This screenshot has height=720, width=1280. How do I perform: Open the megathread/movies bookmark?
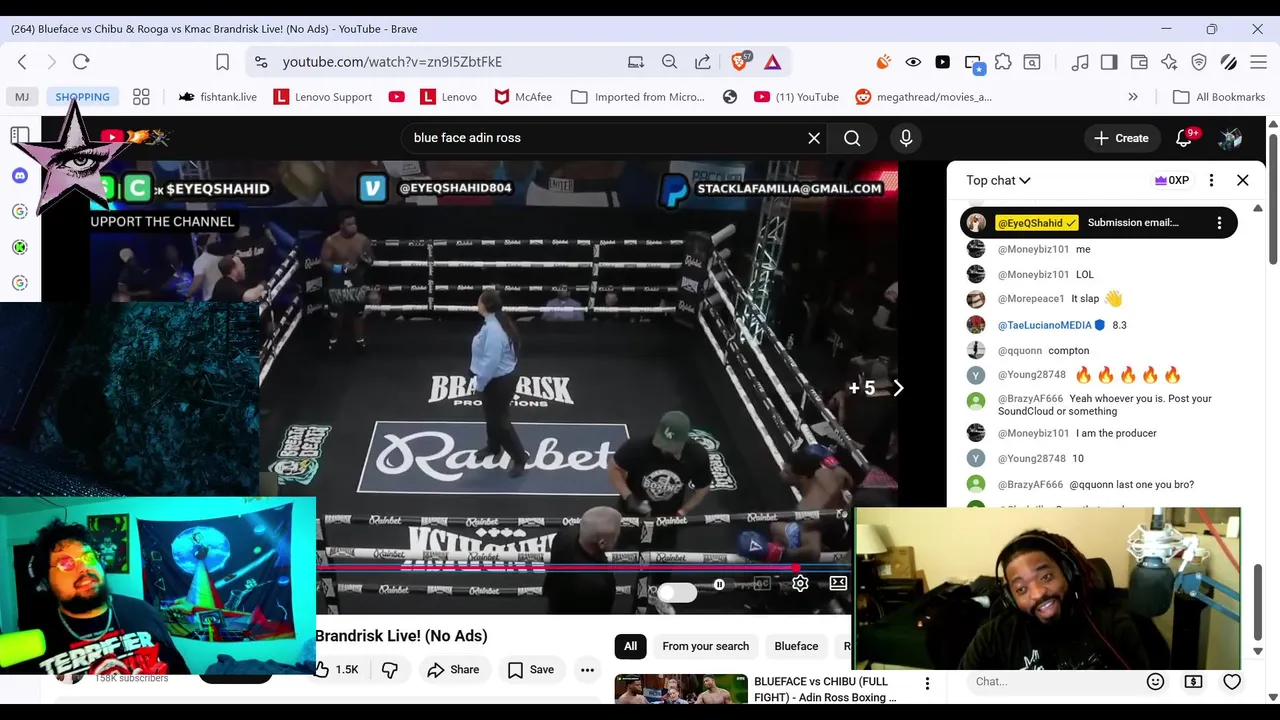click(x=923, y=97)
